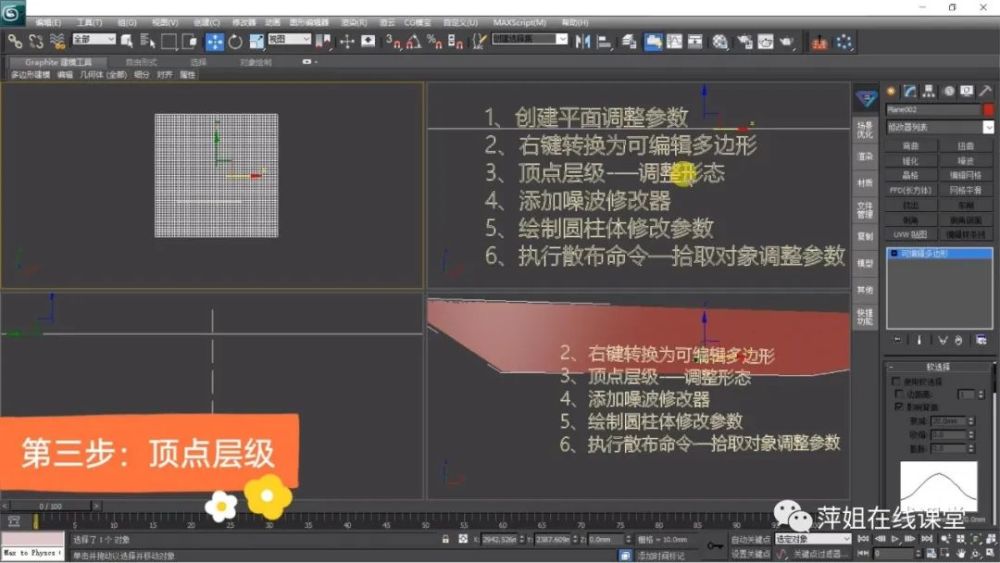Open Select by Name list icon
This screenshot has width=1000, height=563.
147,42
